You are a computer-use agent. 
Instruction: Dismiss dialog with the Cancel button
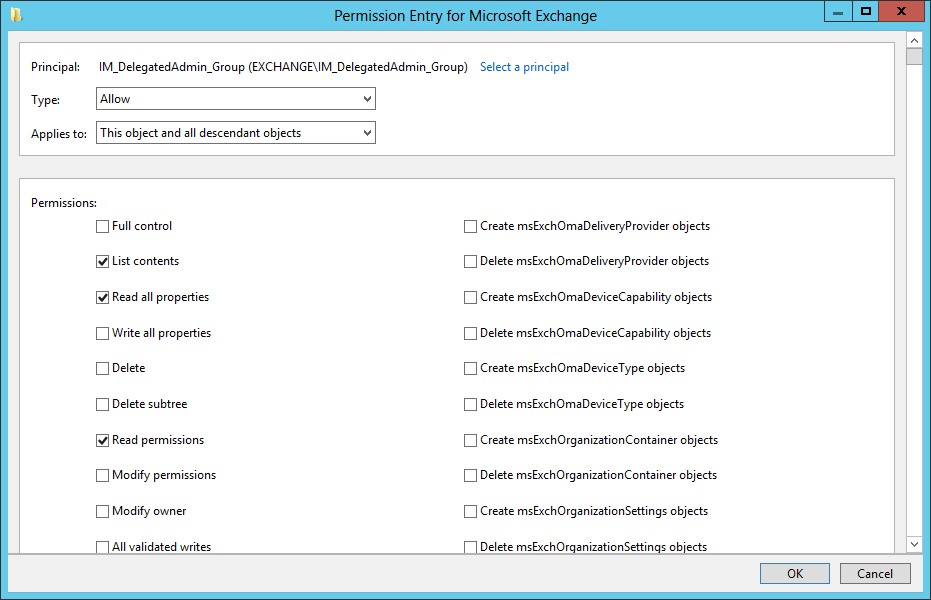click(875, 573)
